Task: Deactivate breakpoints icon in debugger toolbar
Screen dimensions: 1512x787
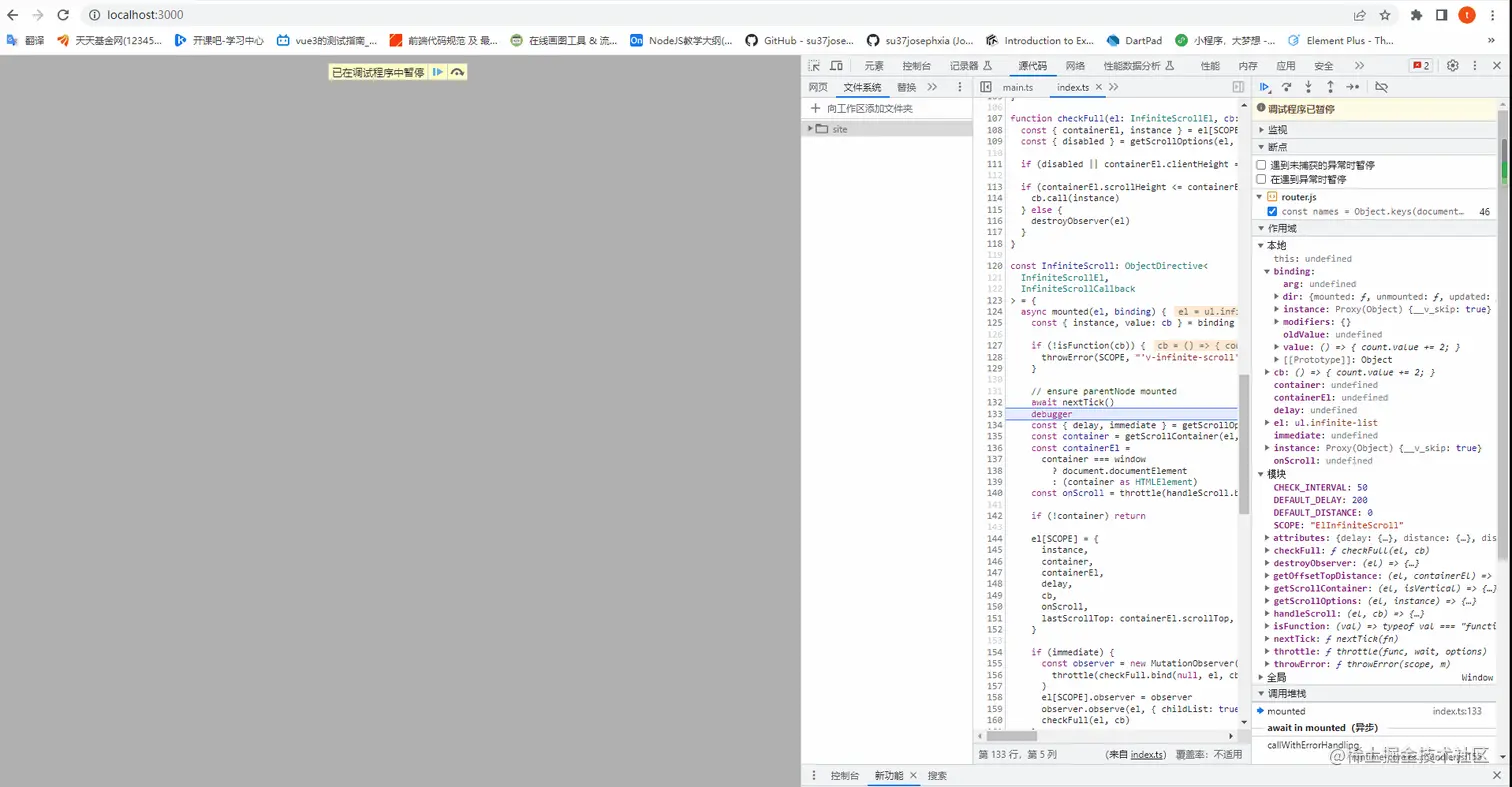Action: [x=1381, y=87]
